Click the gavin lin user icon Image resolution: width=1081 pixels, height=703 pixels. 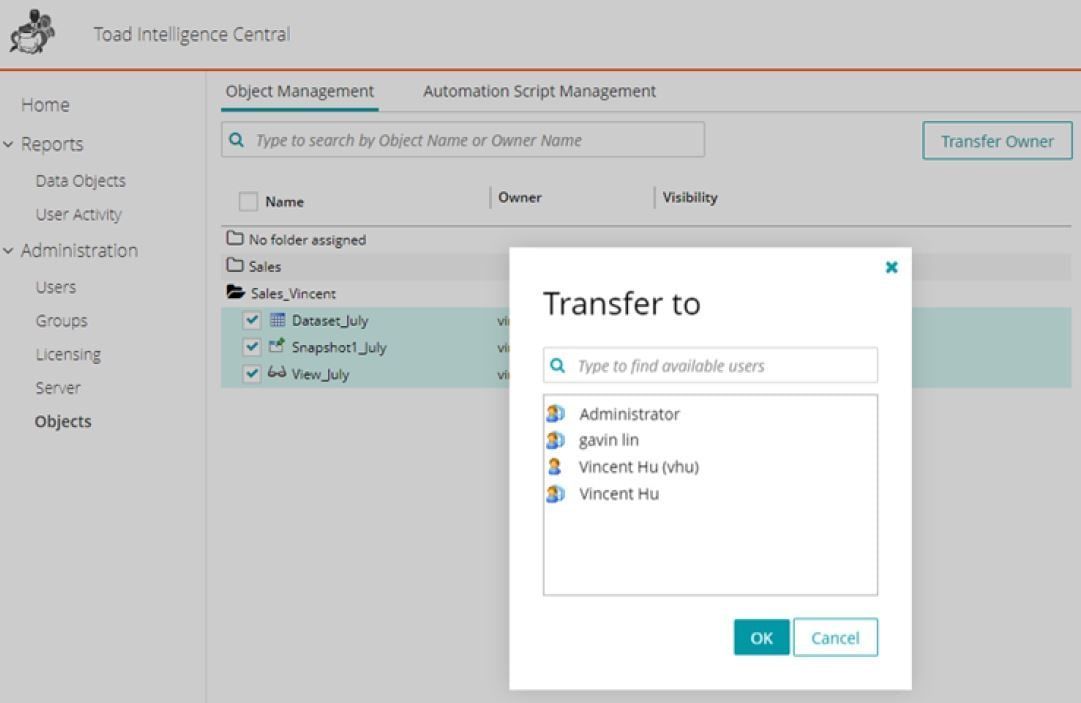[555, 440]
